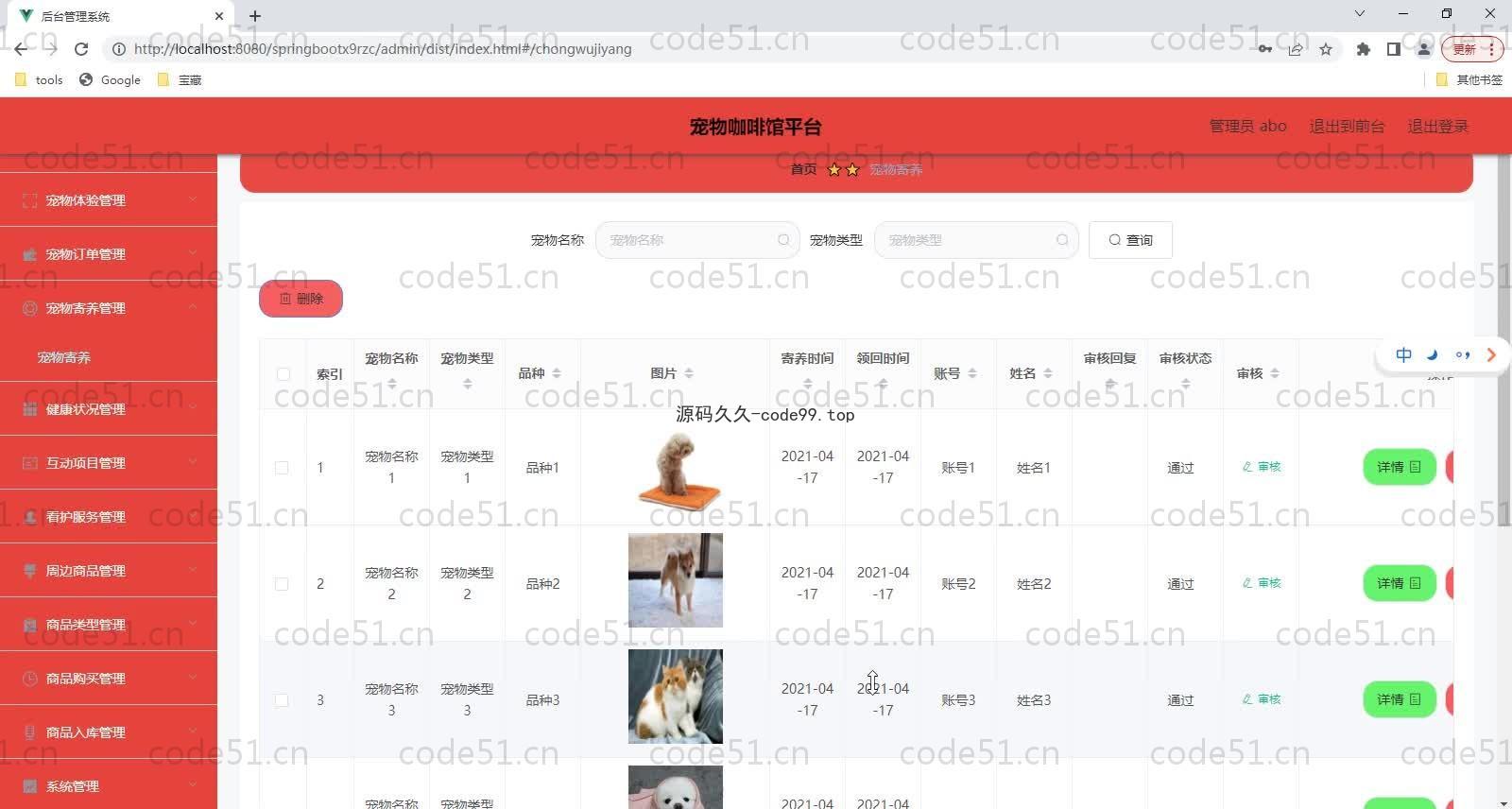Click the 查询 search button
Screen dimensions: 1512x809
(x=1130, y=240)
